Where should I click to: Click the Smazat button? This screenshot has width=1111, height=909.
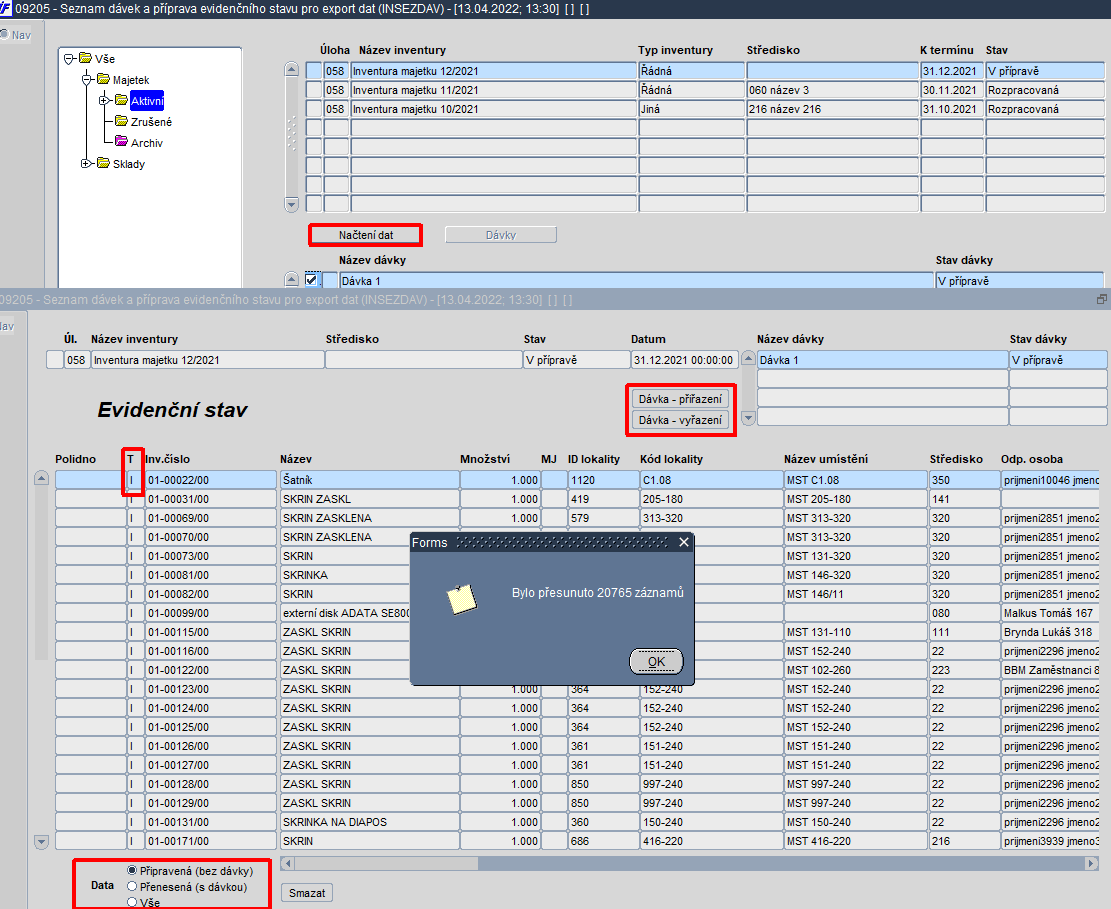coord(307,893)
